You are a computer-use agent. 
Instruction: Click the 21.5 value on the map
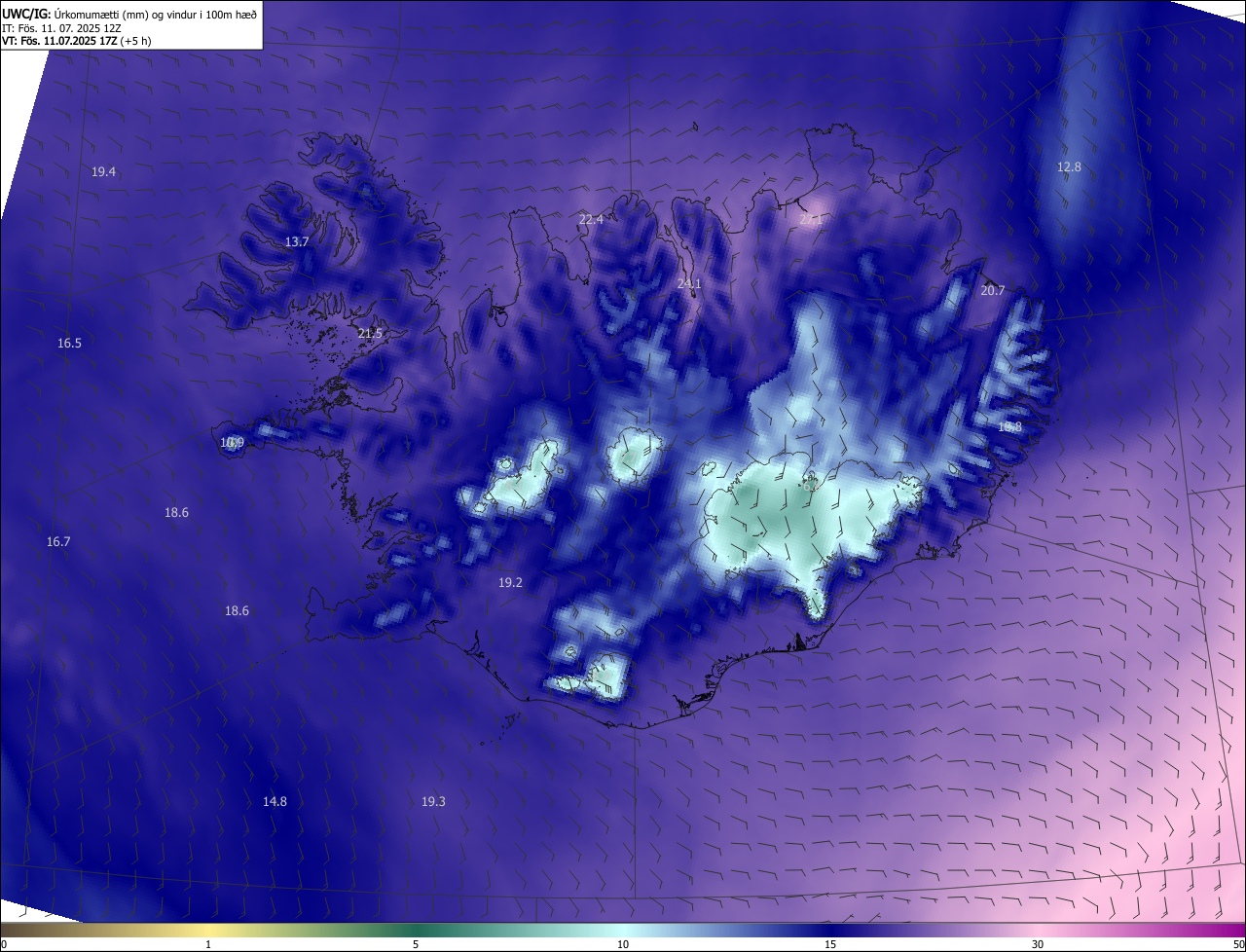[x=370, y=334]
